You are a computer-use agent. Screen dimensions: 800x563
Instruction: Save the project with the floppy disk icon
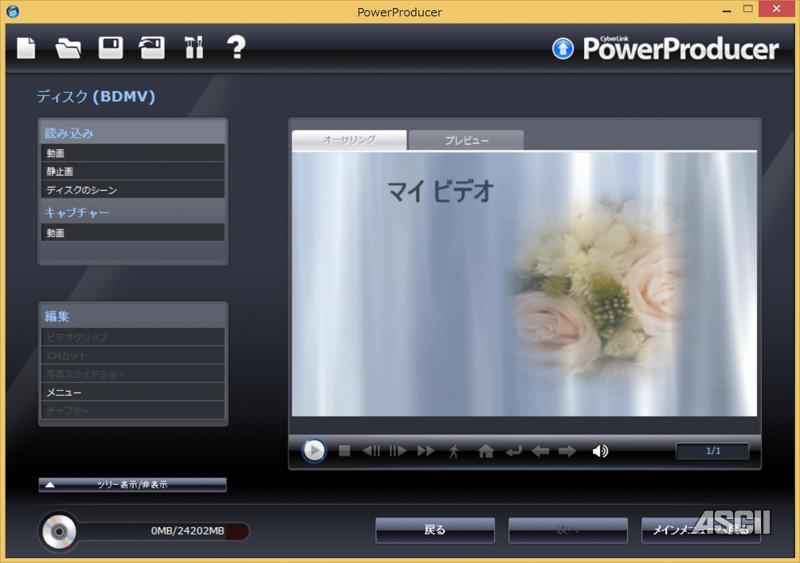click(x=110, y=48)
